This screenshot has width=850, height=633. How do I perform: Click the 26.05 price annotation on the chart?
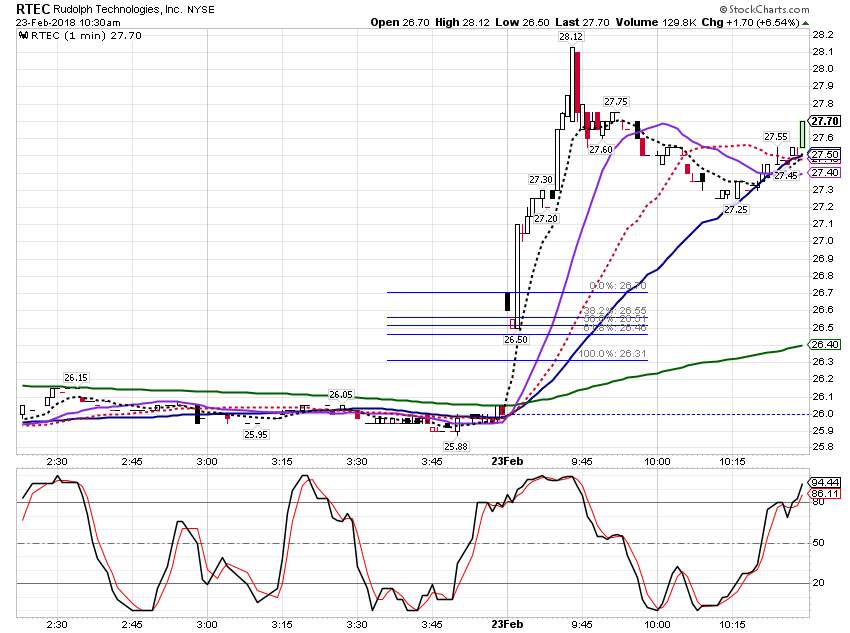(340, 395)
